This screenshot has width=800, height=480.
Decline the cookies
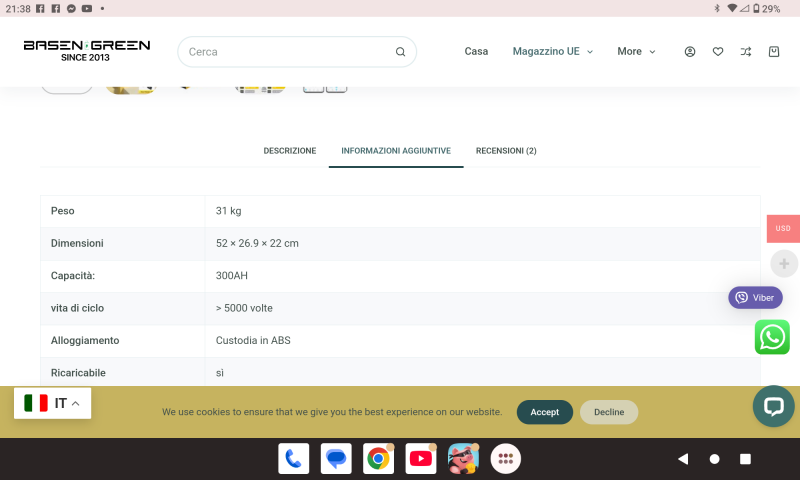coord(609,412)
